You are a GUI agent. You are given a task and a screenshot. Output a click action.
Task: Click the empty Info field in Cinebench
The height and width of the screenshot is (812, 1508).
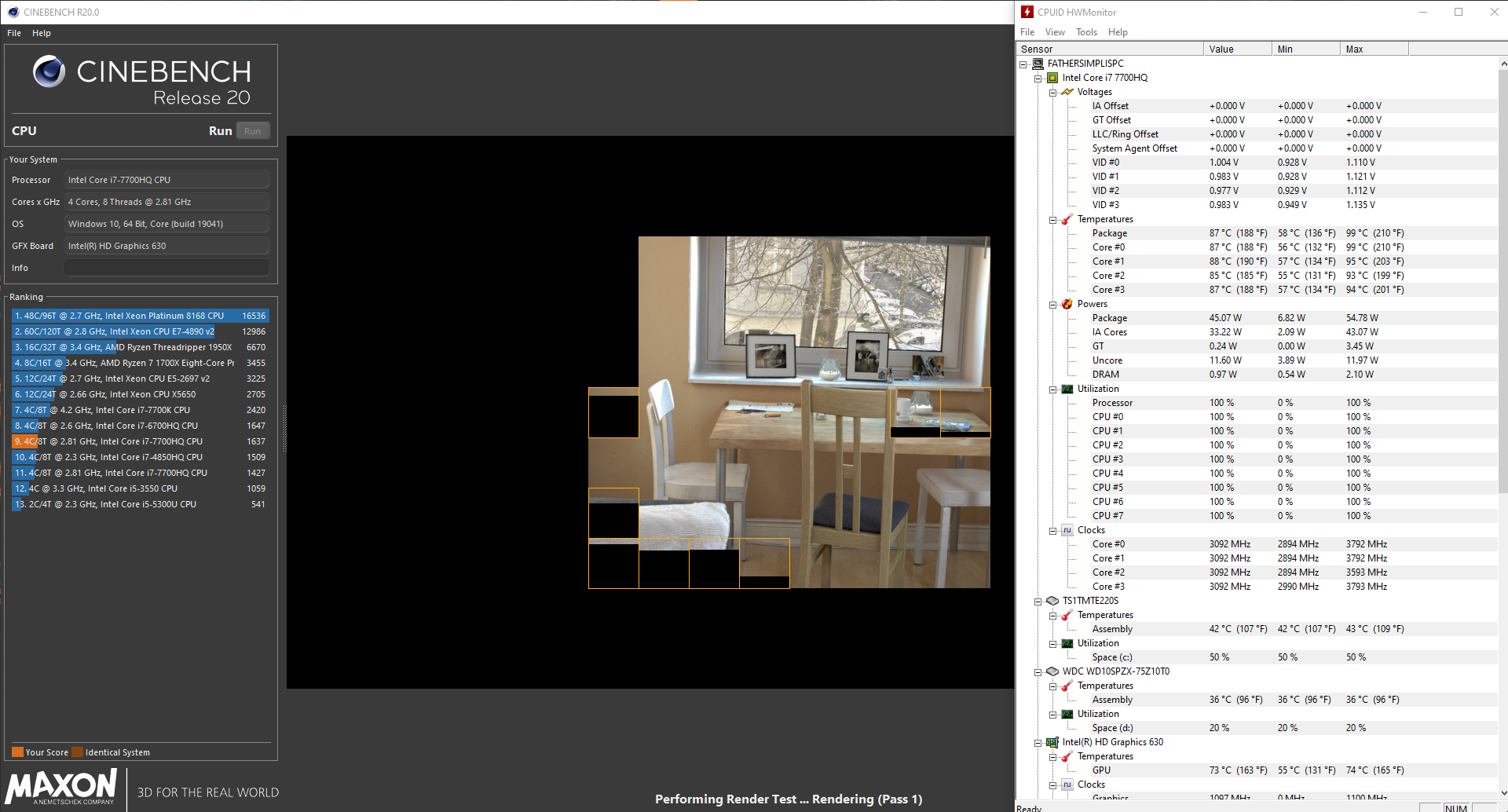coord(167,268)
